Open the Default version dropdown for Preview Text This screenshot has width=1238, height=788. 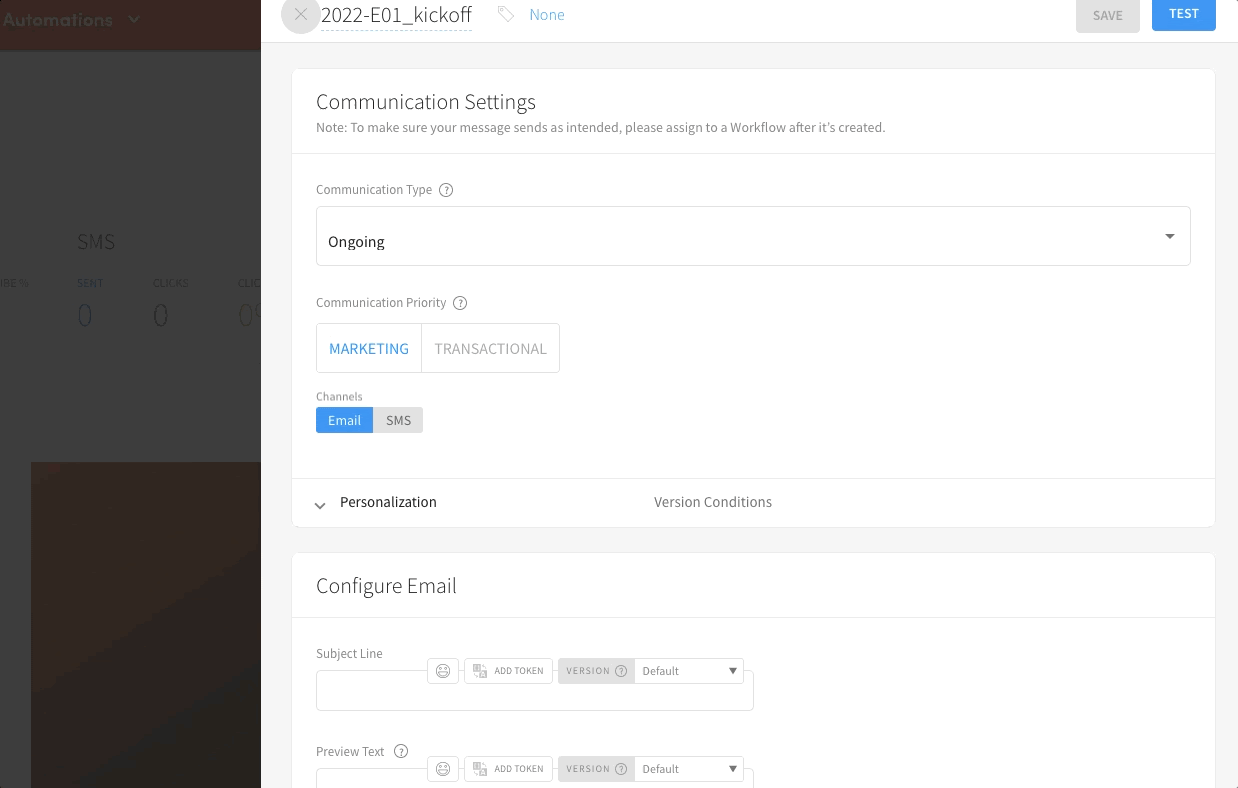point(688,769)
